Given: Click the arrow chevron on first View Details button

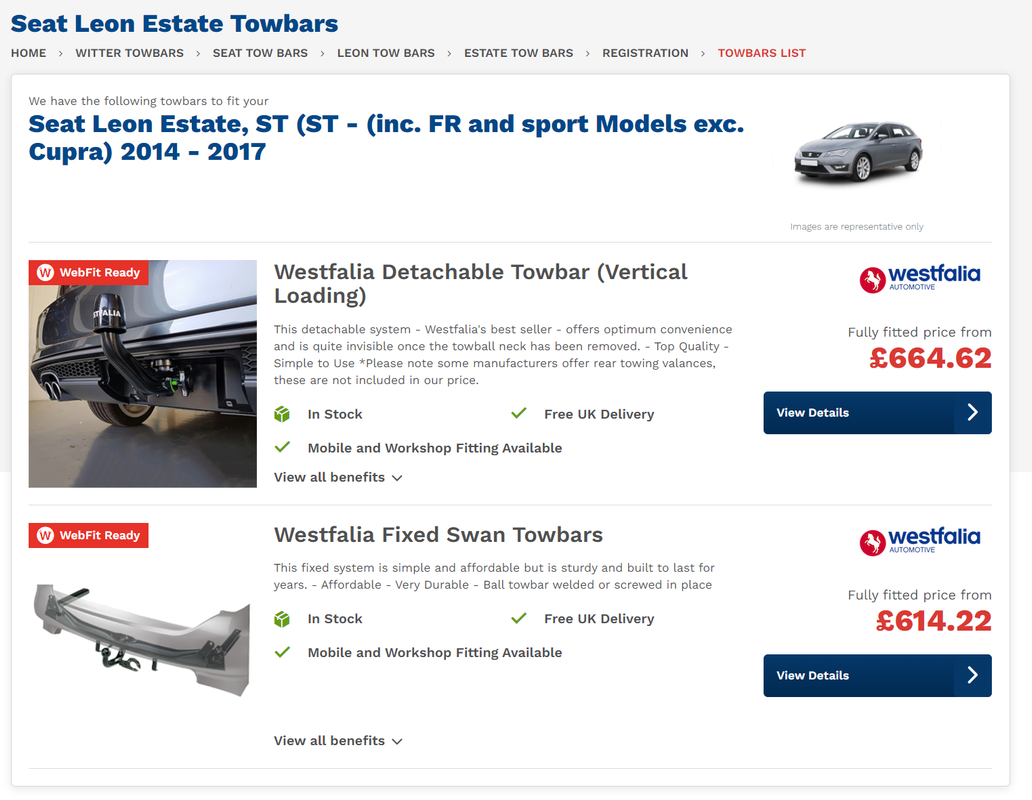Looking at the screenshot, I should [972, 412].
